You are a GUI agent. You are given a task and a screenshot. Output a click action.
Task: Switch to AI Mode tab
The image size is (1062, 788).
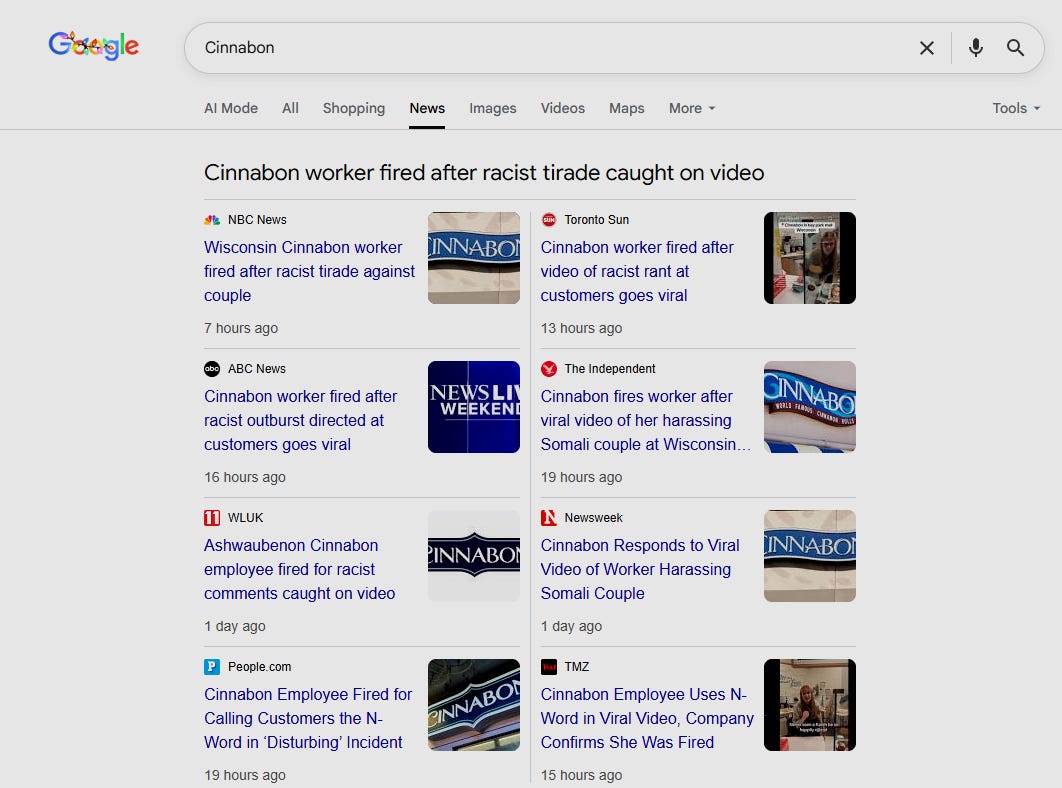(231, 108)
